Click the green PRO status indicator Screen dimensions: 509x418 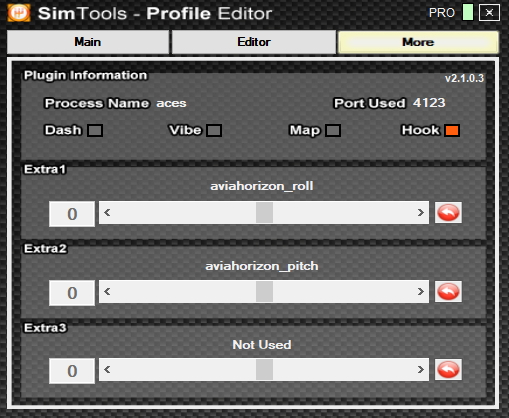pyautogui.click(x=468, y=12)
